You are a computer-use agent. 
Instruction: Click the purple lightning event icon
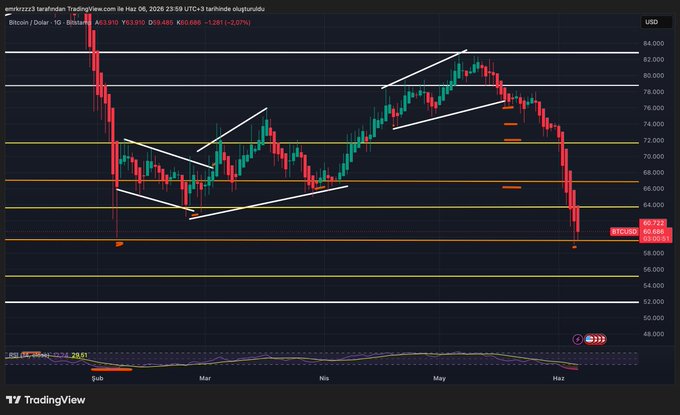tap(578, 339)
